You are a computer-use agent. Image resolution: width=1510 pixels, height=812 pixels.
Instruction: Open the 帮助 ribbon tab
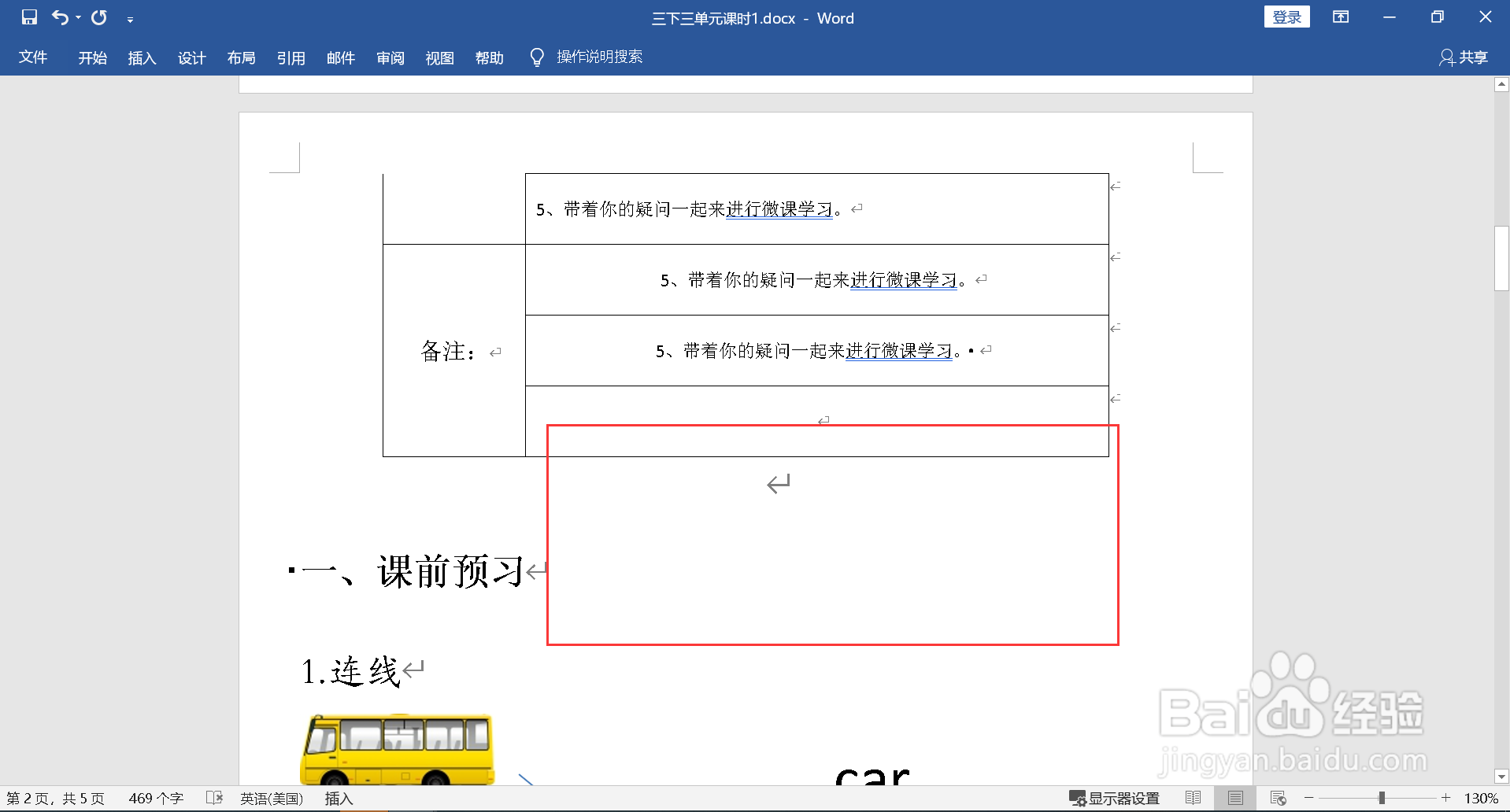490,57
